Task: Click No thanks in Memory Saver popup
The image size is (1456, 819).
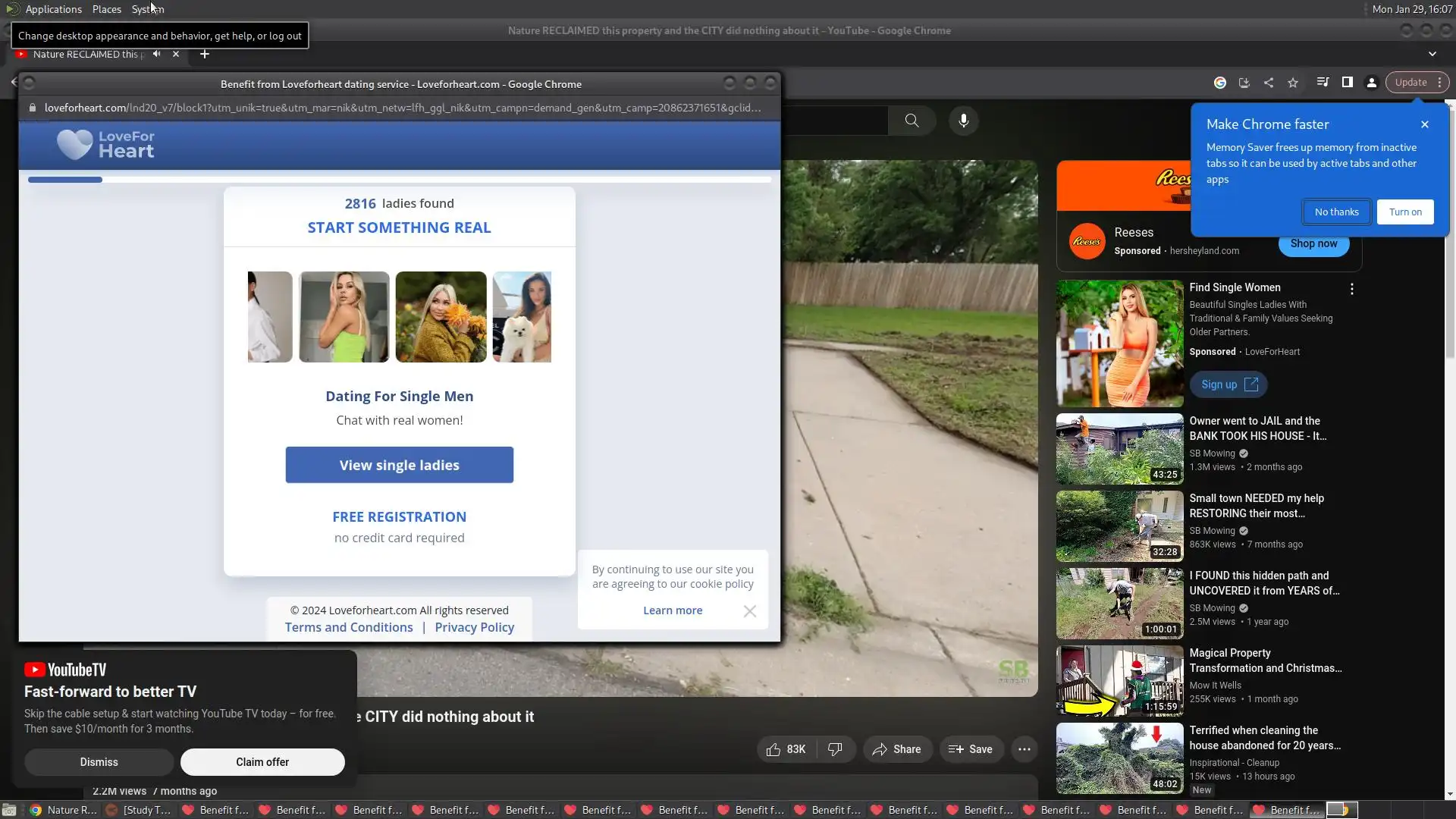Action: click(x=1336, y=212)
